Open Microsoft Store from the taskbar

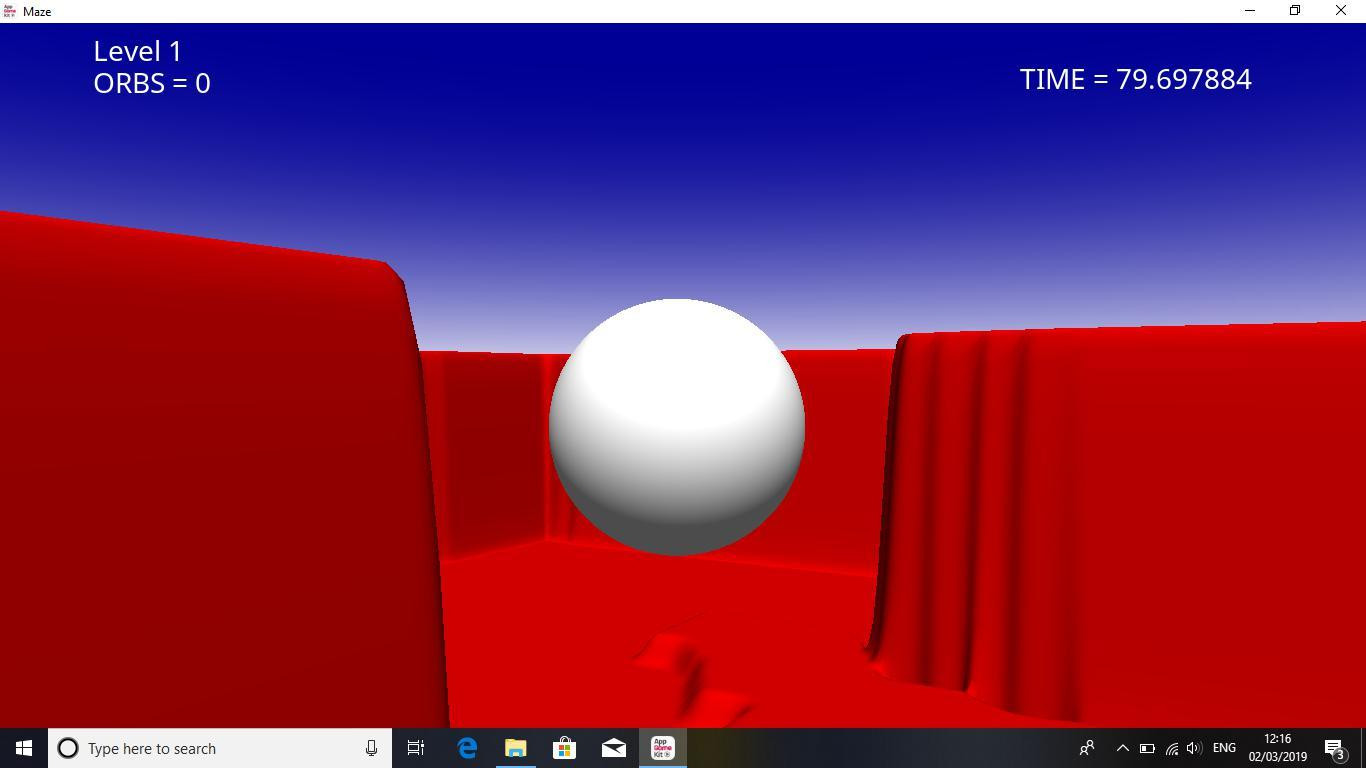pyautogui.click(x=565, y=748)
